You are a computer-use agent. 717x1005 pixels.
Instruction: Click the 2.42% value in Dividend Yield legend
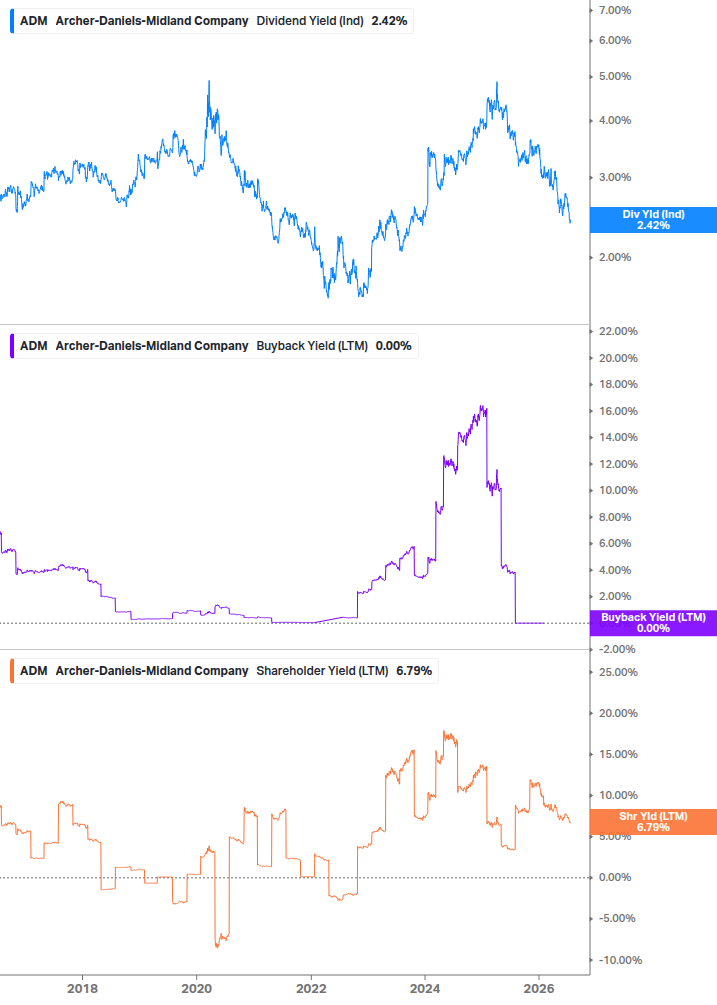coord(390,21)
